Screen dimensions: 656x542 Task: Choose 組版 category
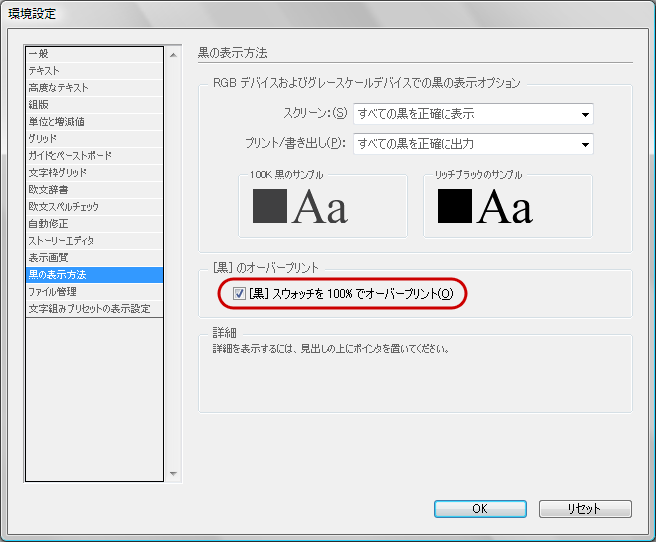(x=94, y=105)
